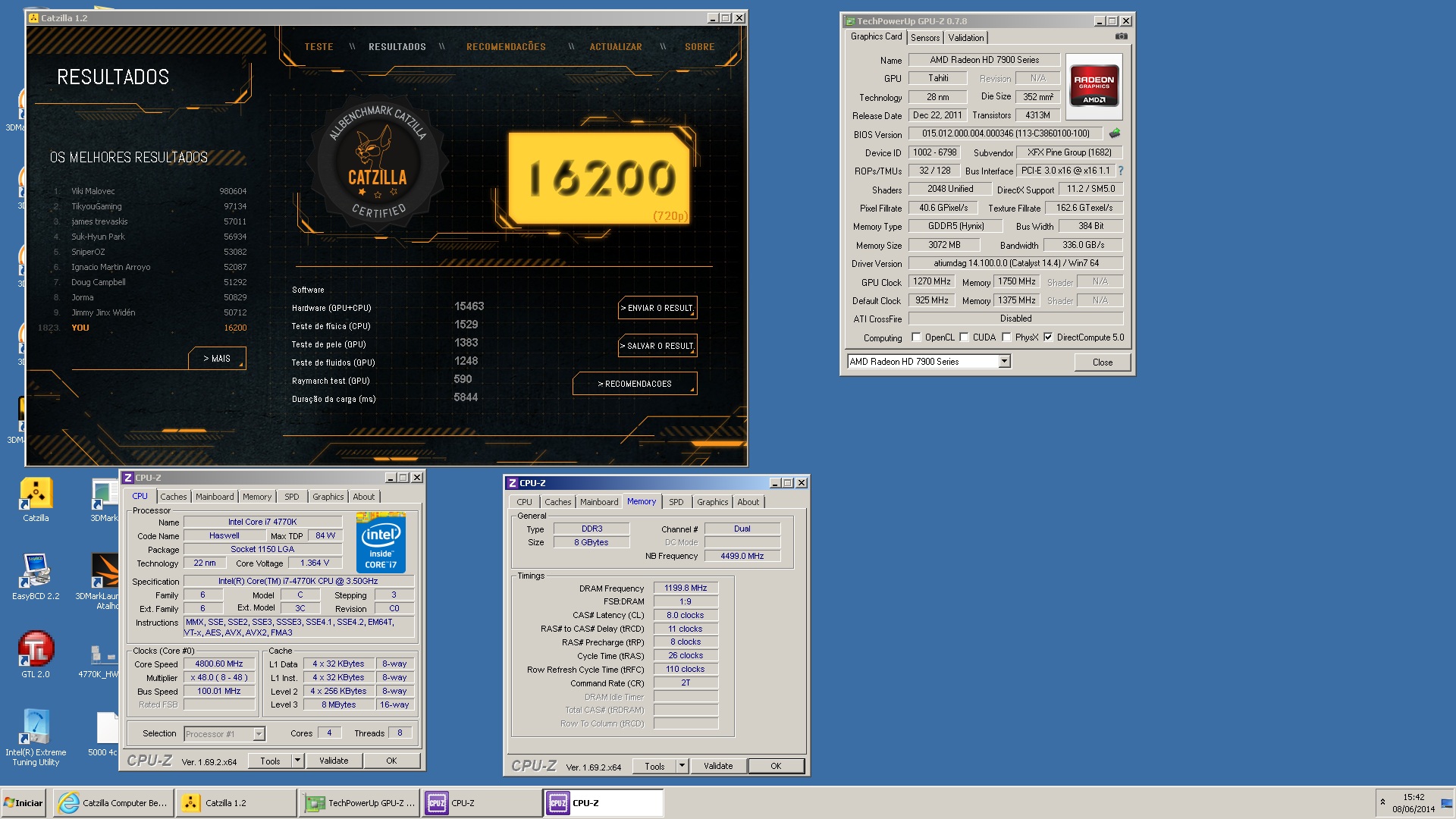Click the Bus Interface question mark icon
This screenshot has width=1456, height=819.
[x=1120, y=171]
